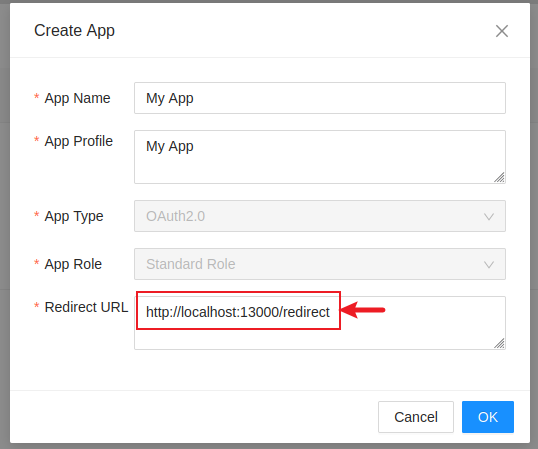
Task: Click the Redirect URL text area
Action: [320, 323]
